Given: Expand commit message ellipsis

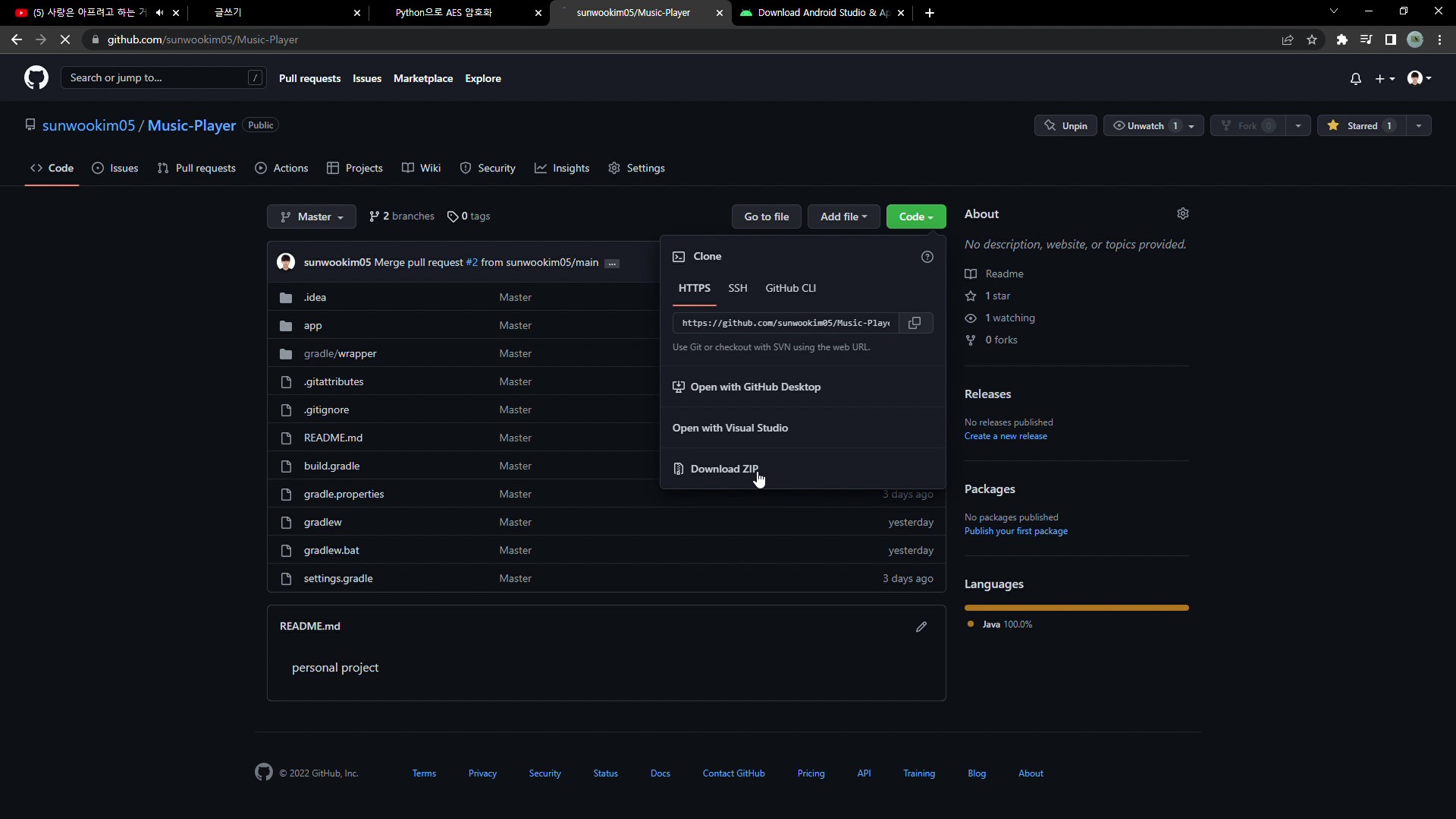Looking at the screenshot, I should coord(612,263).
